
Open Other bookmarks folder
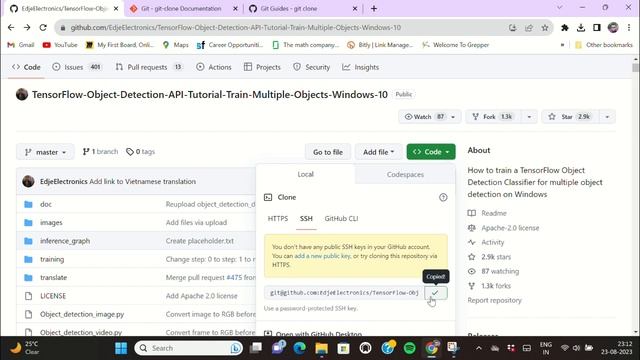(604, 45)
